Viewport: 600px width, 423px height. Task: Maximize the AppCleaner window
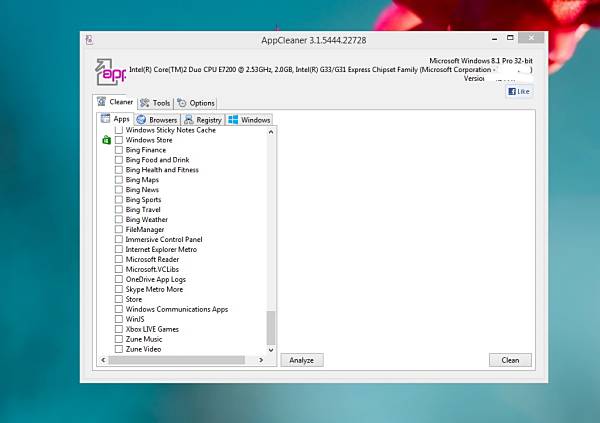tap(510, 38)
